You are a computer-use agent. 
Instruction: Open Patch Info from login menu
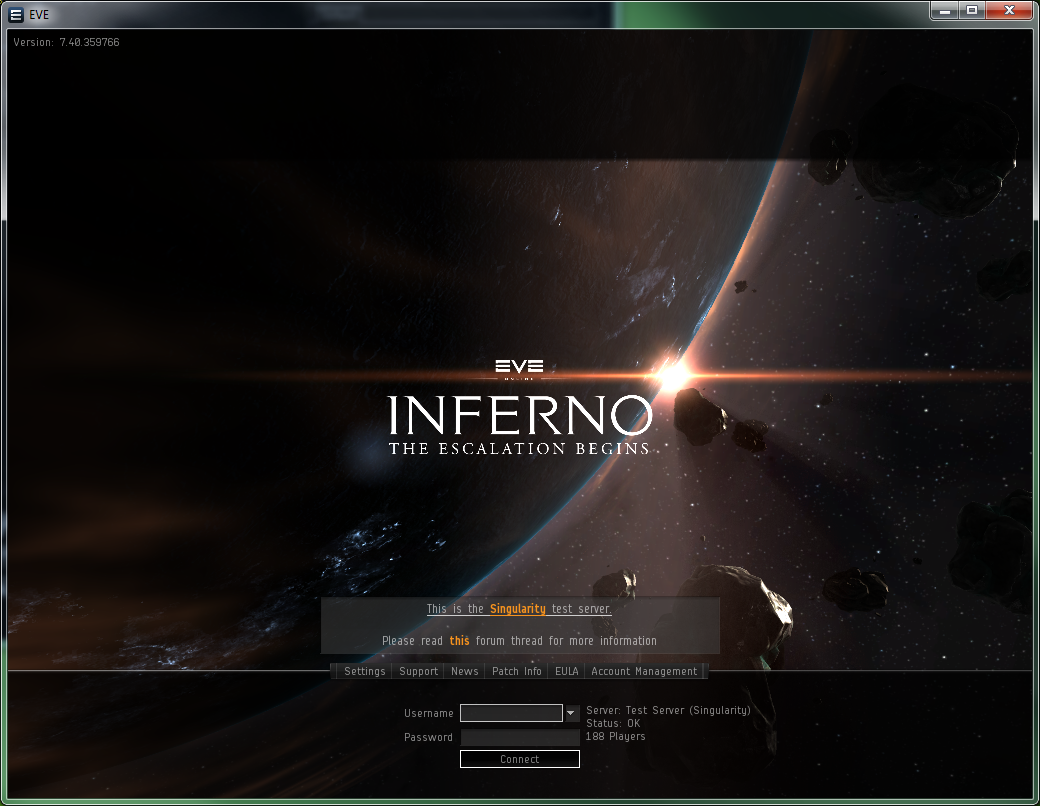pos(516,671)
